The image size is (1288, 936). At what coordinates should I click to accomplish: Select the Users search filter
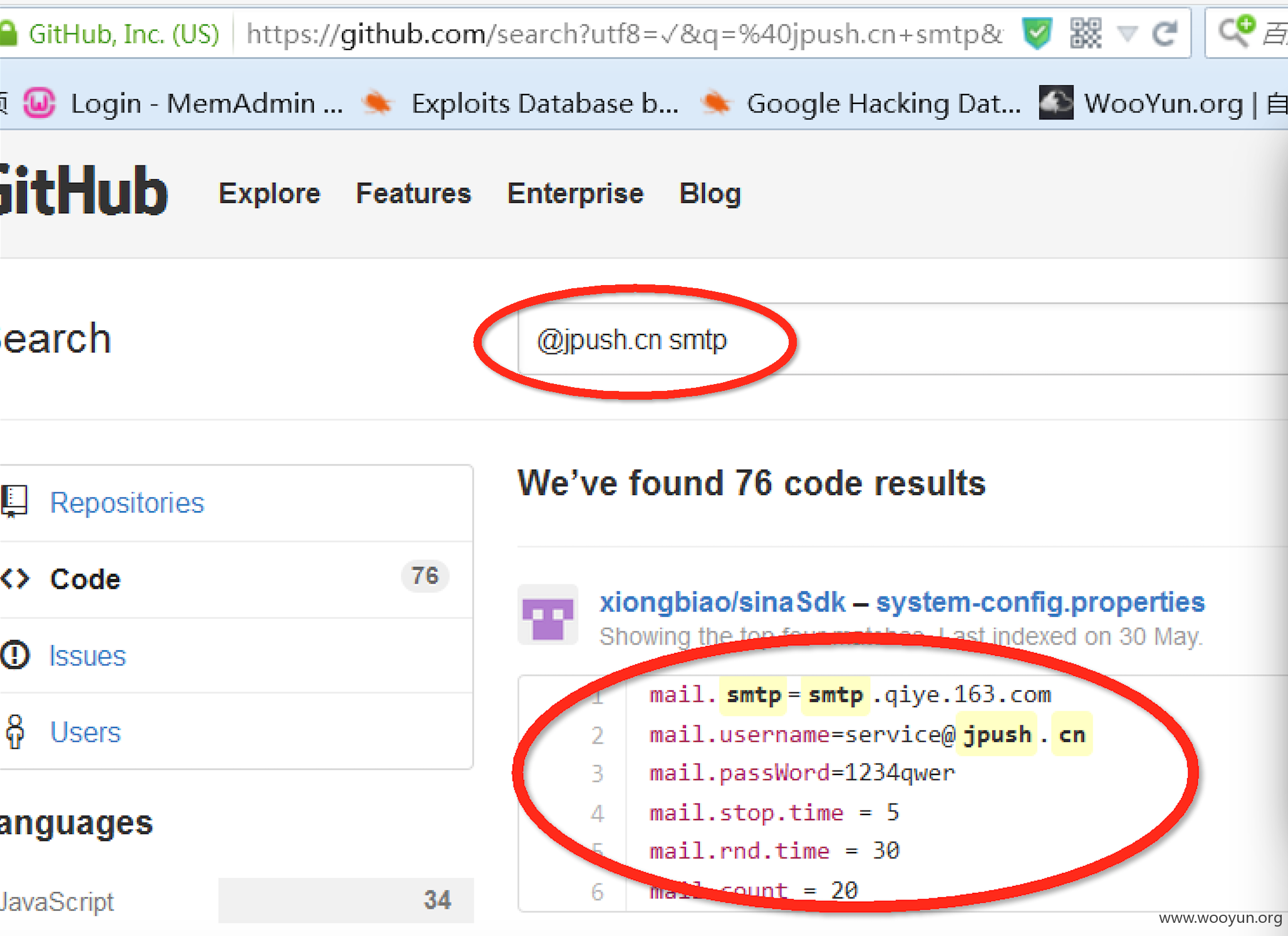click(x=236, y=732)
